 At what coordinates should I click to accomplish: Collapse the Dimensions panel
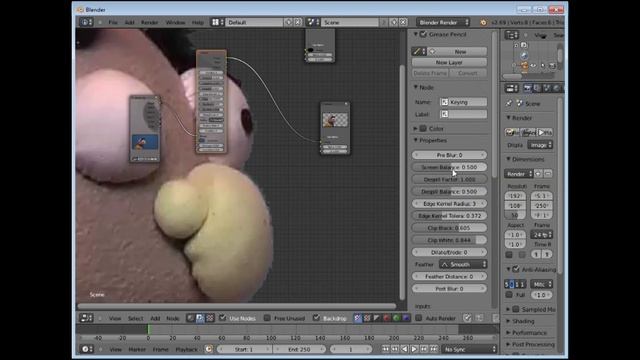[509, 159]
